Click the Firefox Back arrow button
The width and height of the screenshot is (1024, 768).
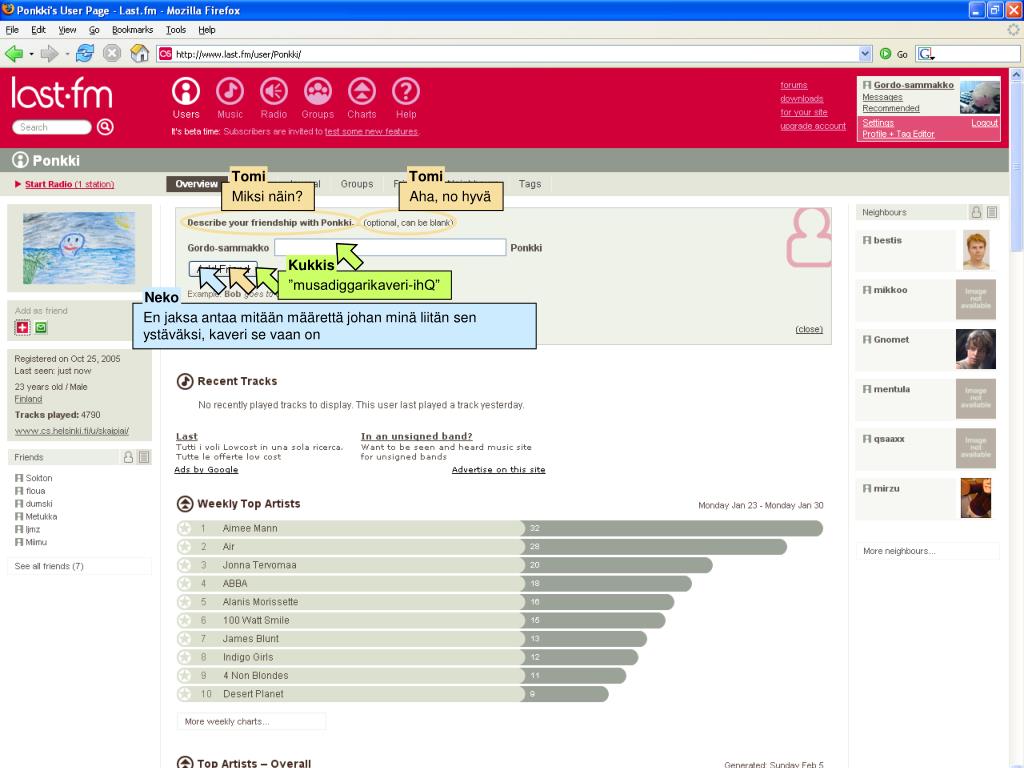point(14,54)
